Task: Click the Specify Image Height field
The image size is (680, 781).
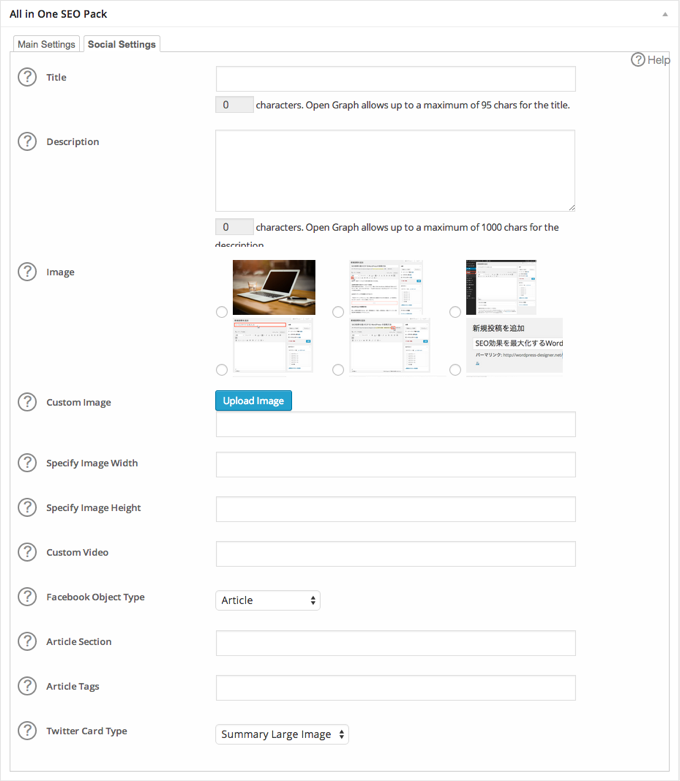Action: point(396,509)
